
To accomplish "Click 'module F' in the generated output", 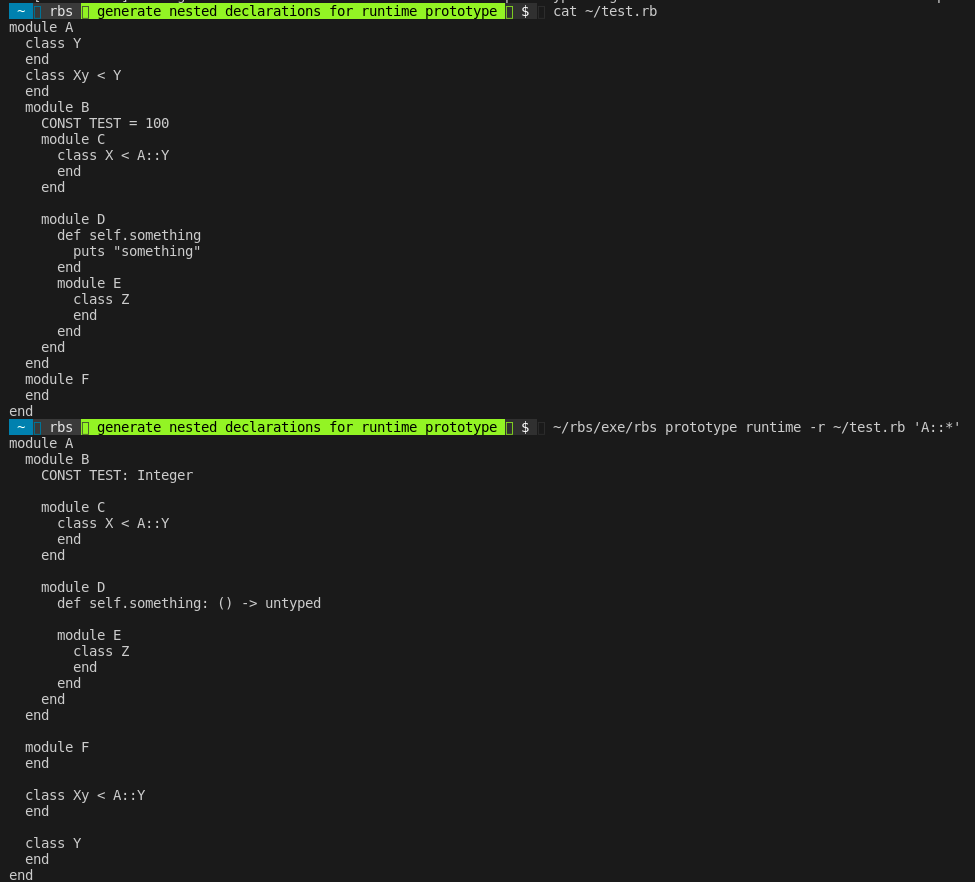I will [57, 747].
